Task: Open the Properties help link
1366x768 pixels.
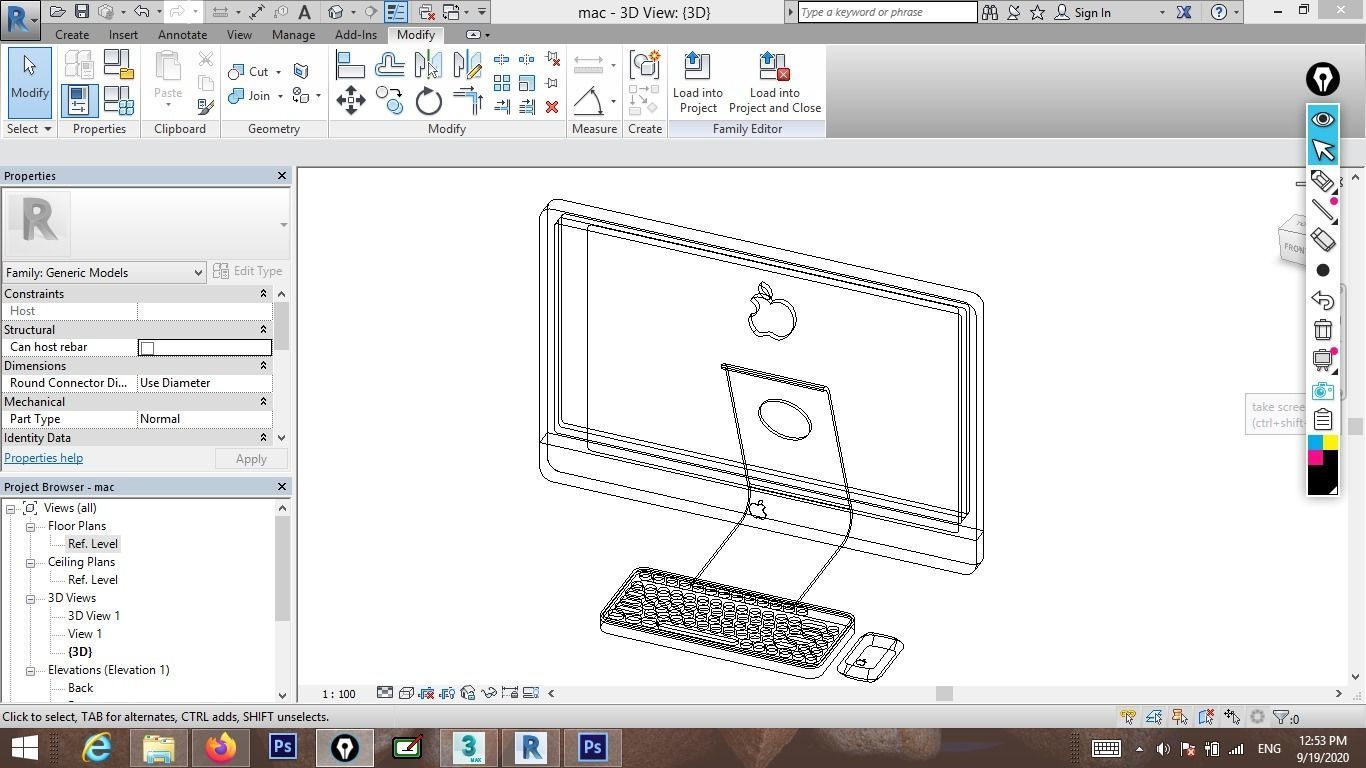Action: coord(43,457)
